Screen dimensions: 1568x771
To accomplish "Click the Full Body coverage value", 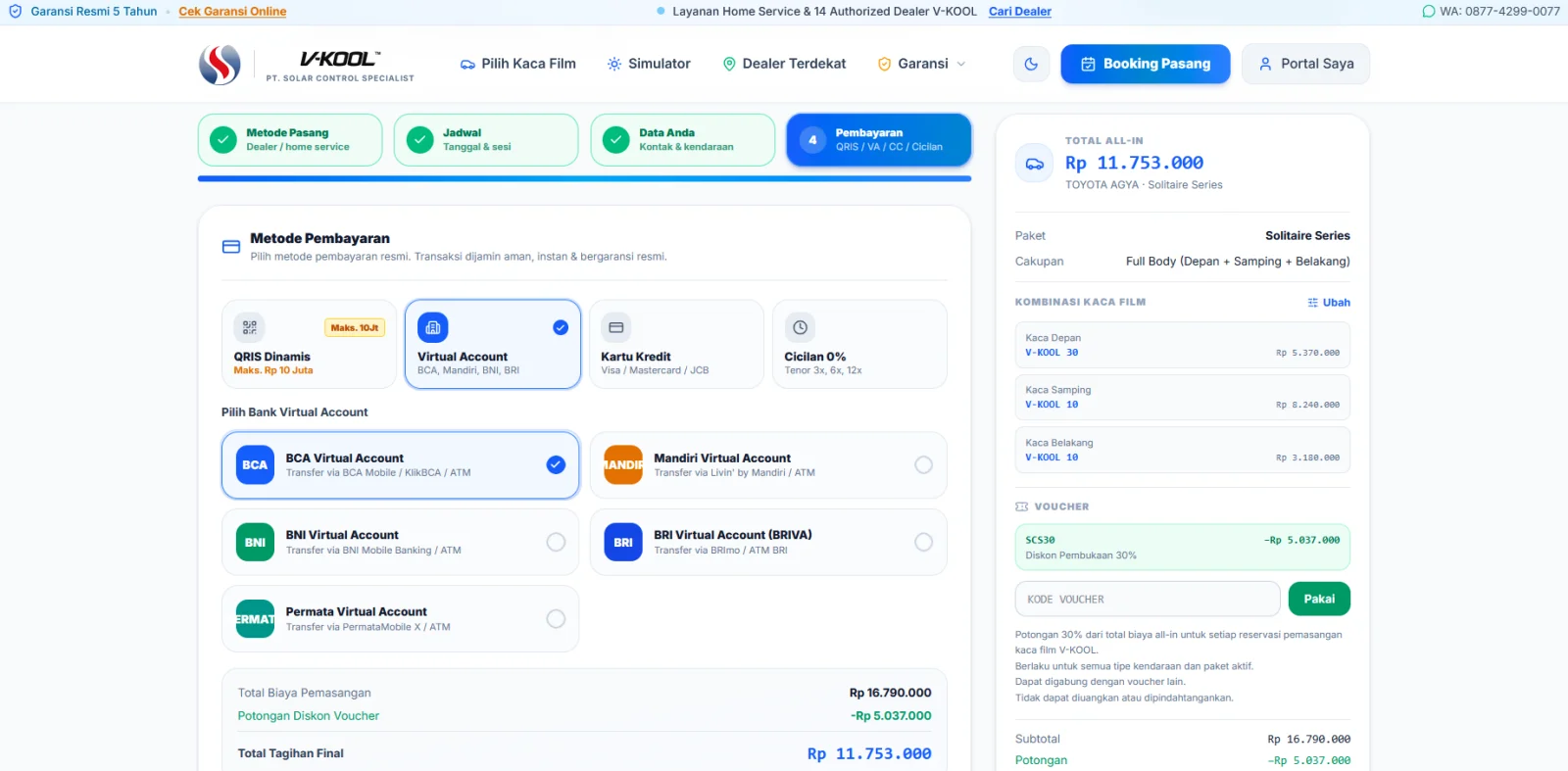I will point(1238,262).
